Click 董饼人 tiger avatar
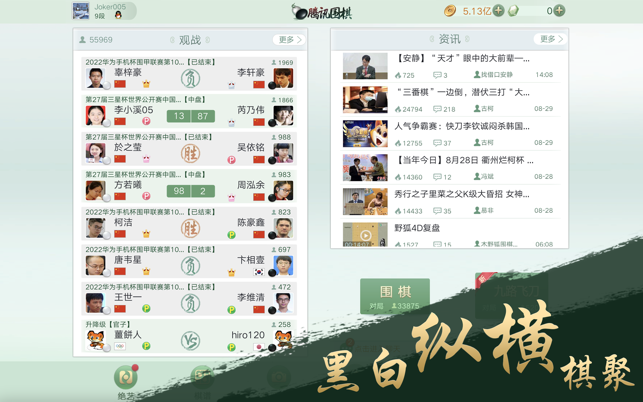This screenshot has height=402, width=643. (x=95, y=340)
